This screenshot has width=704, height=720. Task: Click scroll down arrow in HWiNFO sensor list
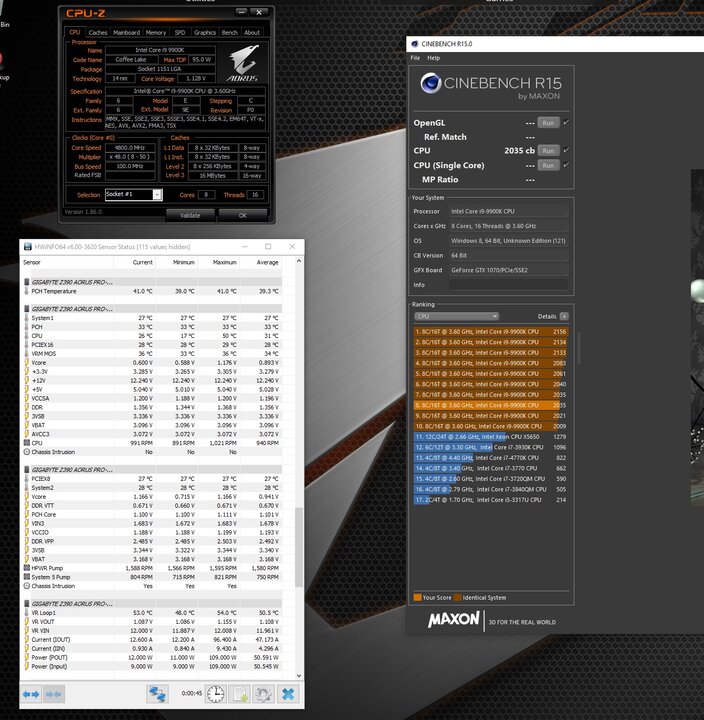[x=299, y=675]
